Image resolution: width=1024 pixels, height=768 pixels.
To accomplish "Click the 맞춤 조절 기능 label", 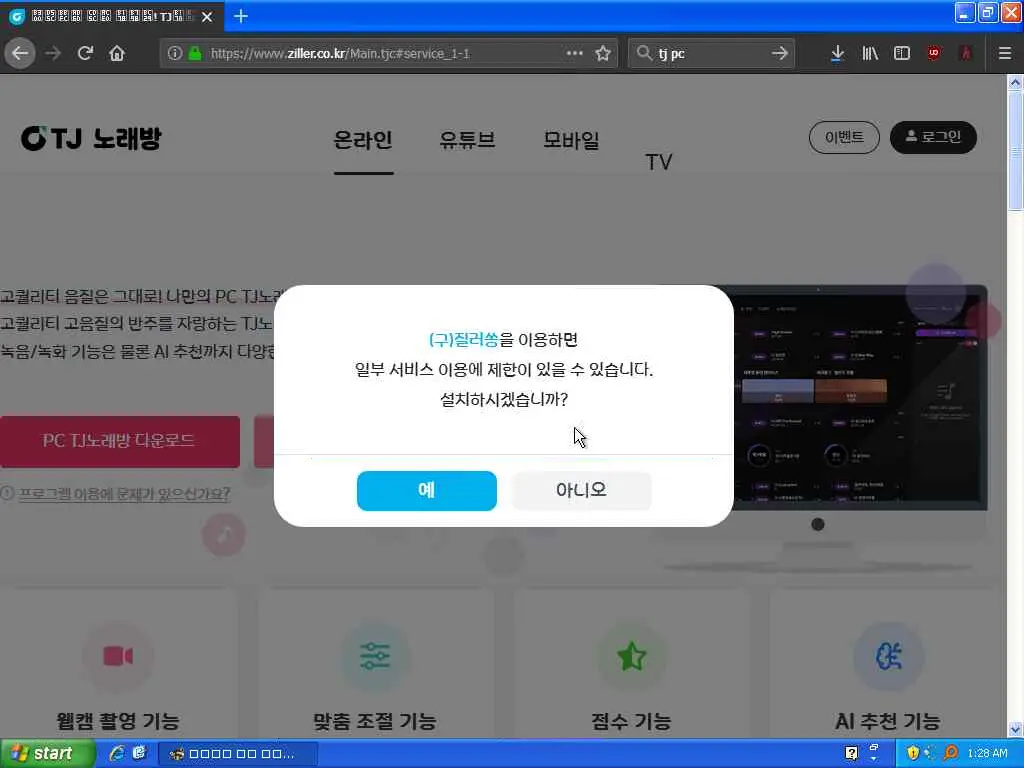I will pos(374,722).
